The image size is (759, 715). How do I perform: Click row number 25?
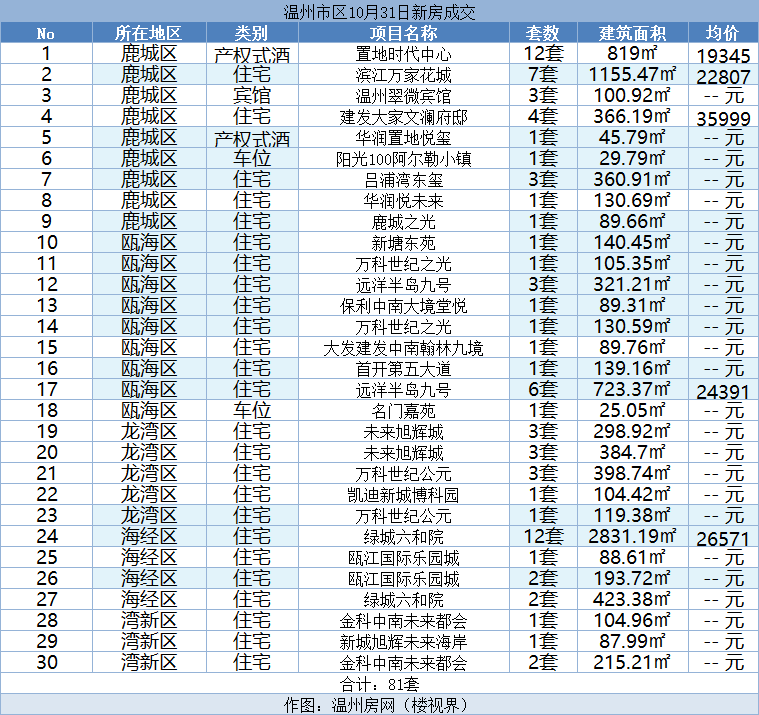pos(47,558)
